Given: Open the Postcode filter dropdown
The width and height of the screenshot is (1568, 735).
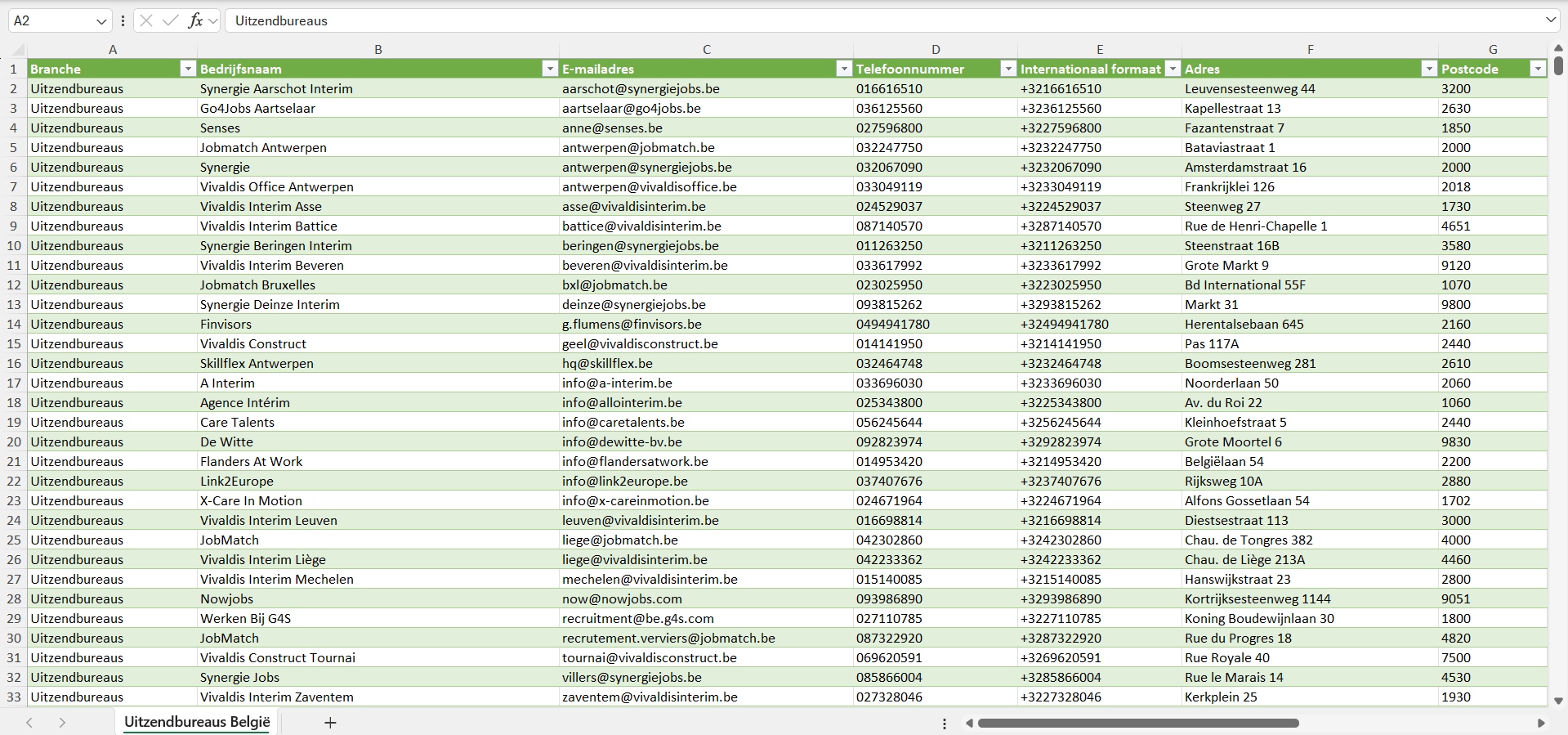Looking at the screenshot, I should [1537, 69].
